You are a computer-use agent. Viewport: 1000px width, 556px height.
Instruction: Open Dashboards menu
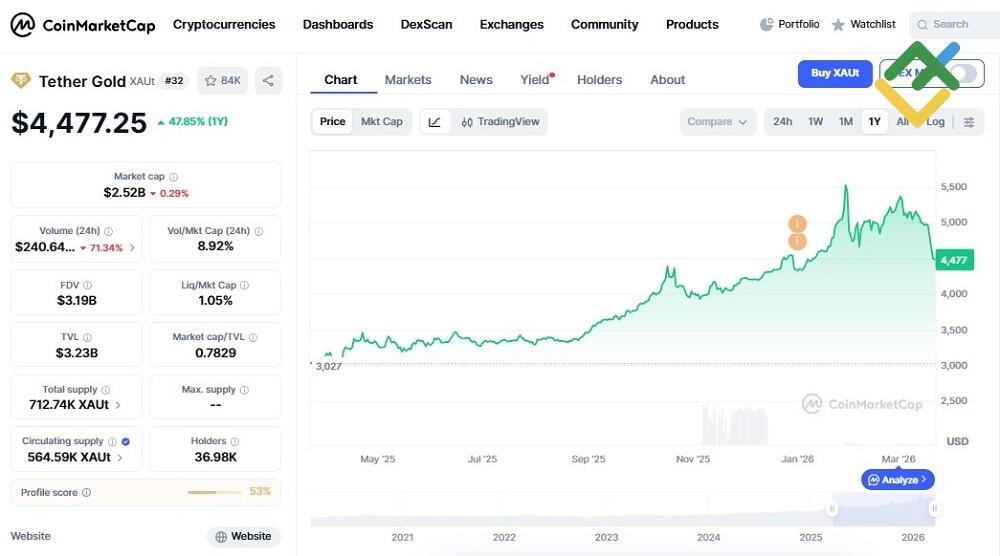tap(338, 24)
